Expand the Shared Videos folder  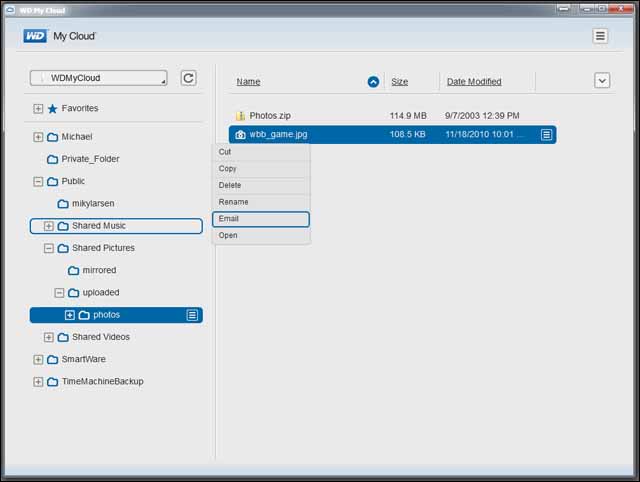tap(49, 337)
